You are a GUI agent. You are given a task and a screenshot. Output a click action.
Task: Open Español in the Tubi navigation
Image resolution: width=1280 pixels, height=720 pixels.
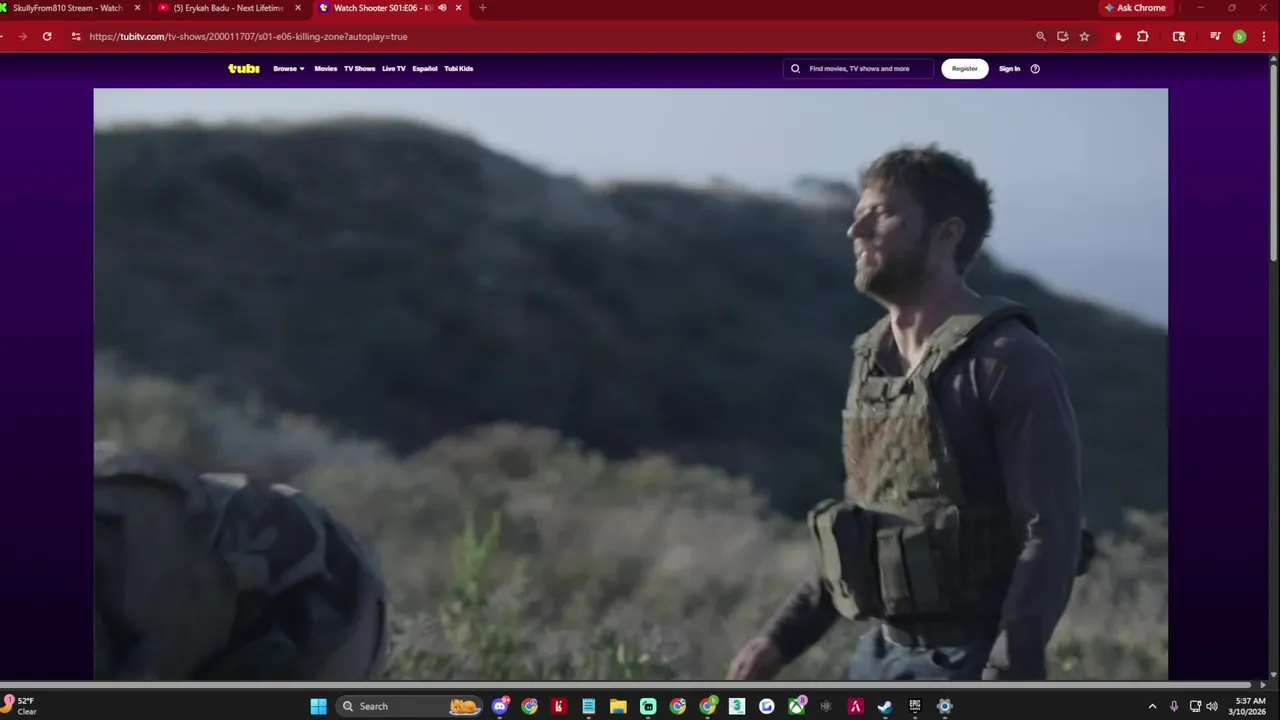coord(425,69)
